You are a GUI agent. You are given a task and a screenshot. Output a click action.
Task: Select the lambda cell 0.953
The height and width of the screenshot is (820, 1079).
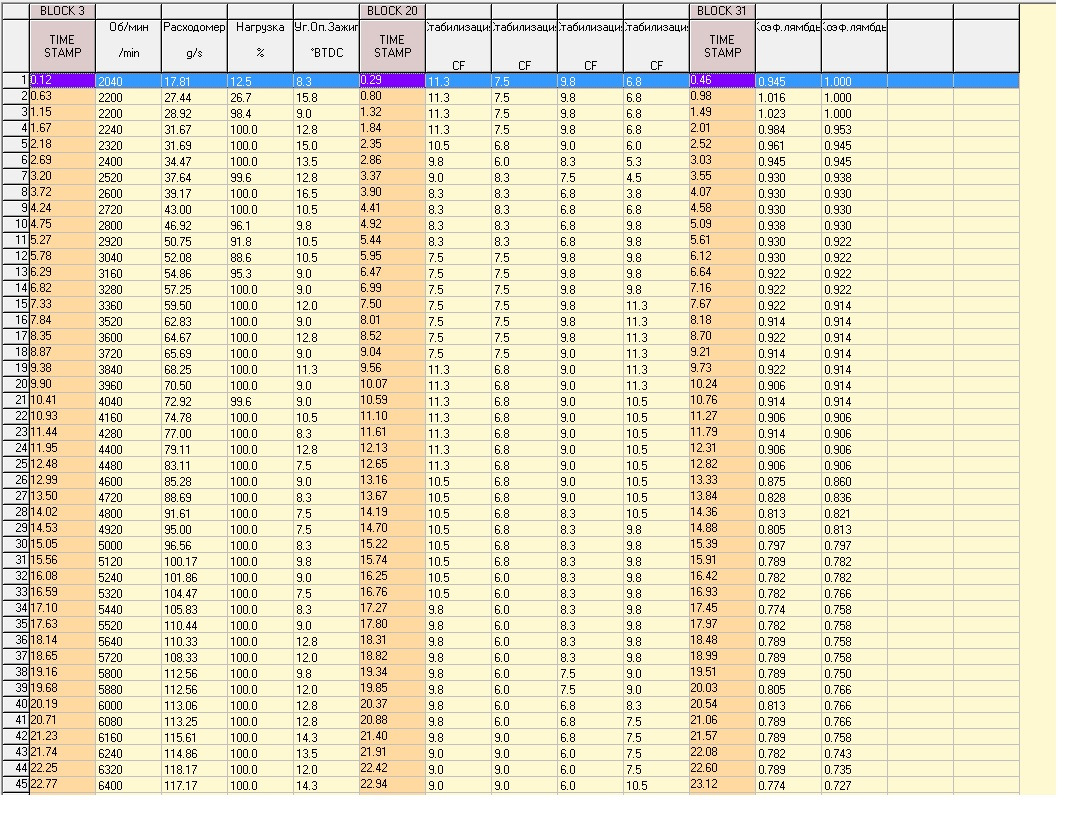[x=854, y=129]
